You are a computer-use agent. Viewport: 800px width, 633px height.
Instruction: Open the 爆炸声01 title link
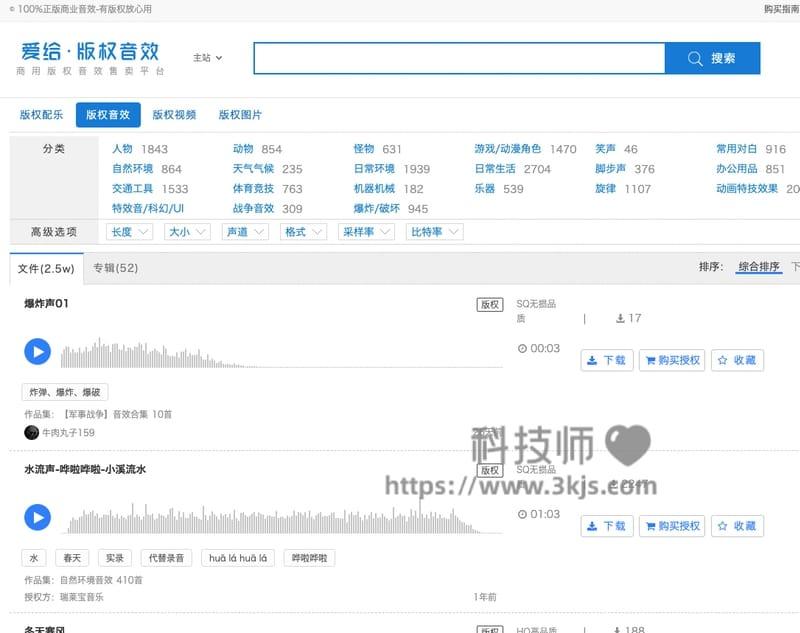pyautogui.click(x=46, y=304)
